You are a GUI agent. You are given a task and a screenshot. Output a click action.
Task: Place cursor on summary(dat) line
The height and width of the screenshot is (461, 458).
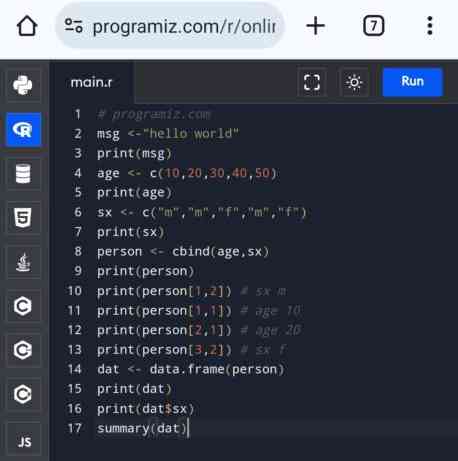[143, 428]
